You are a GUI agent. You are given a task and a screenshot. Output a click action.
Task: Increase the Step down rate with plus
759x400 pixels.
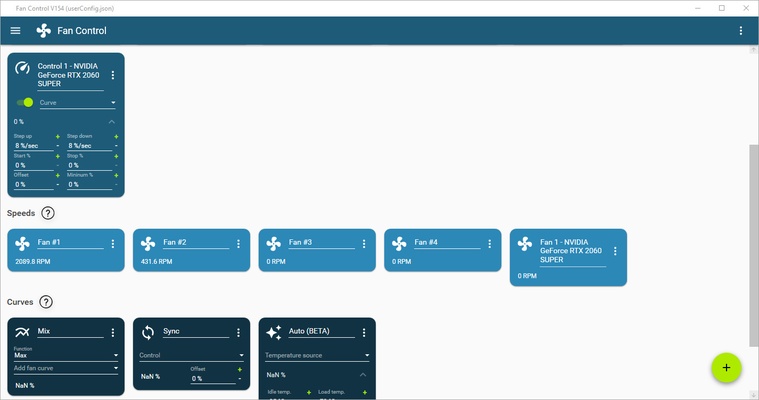click(116, 137)
